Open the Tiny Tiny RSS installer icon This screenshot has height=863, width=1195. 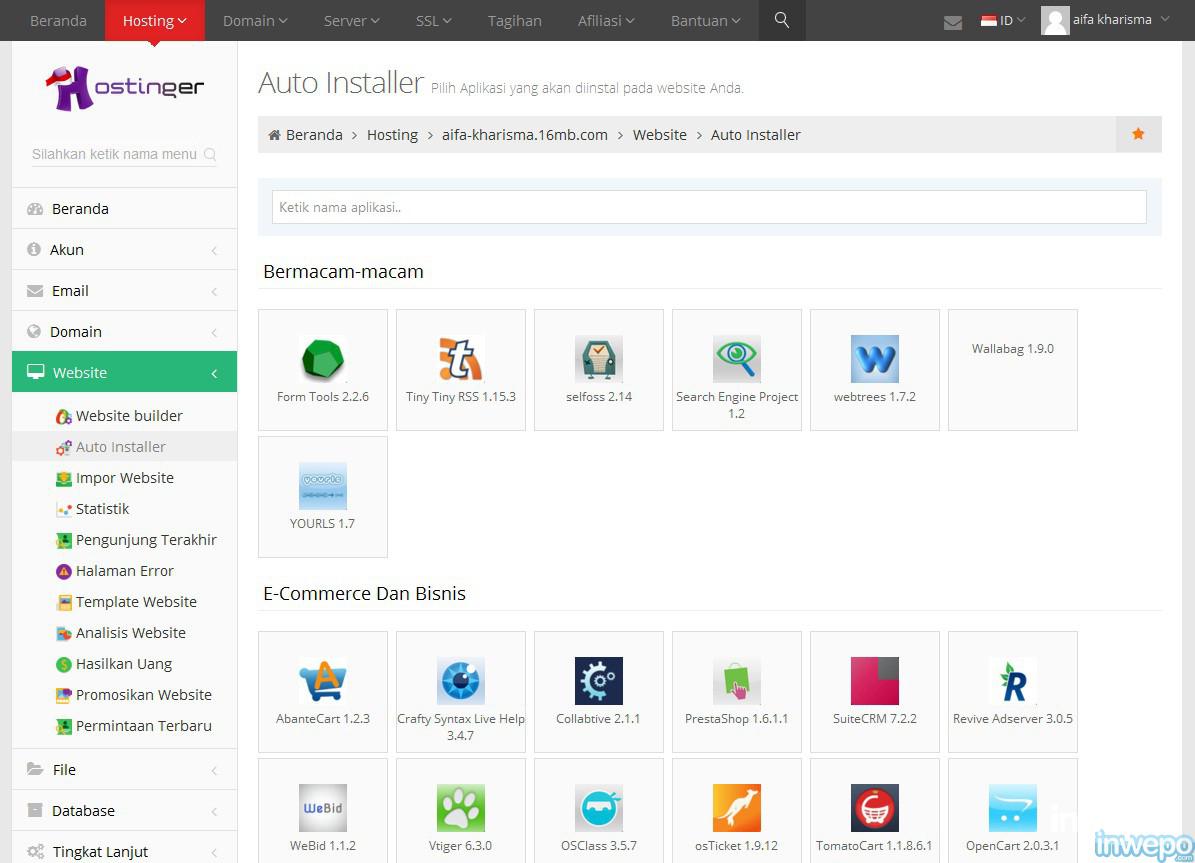point(461,359)
